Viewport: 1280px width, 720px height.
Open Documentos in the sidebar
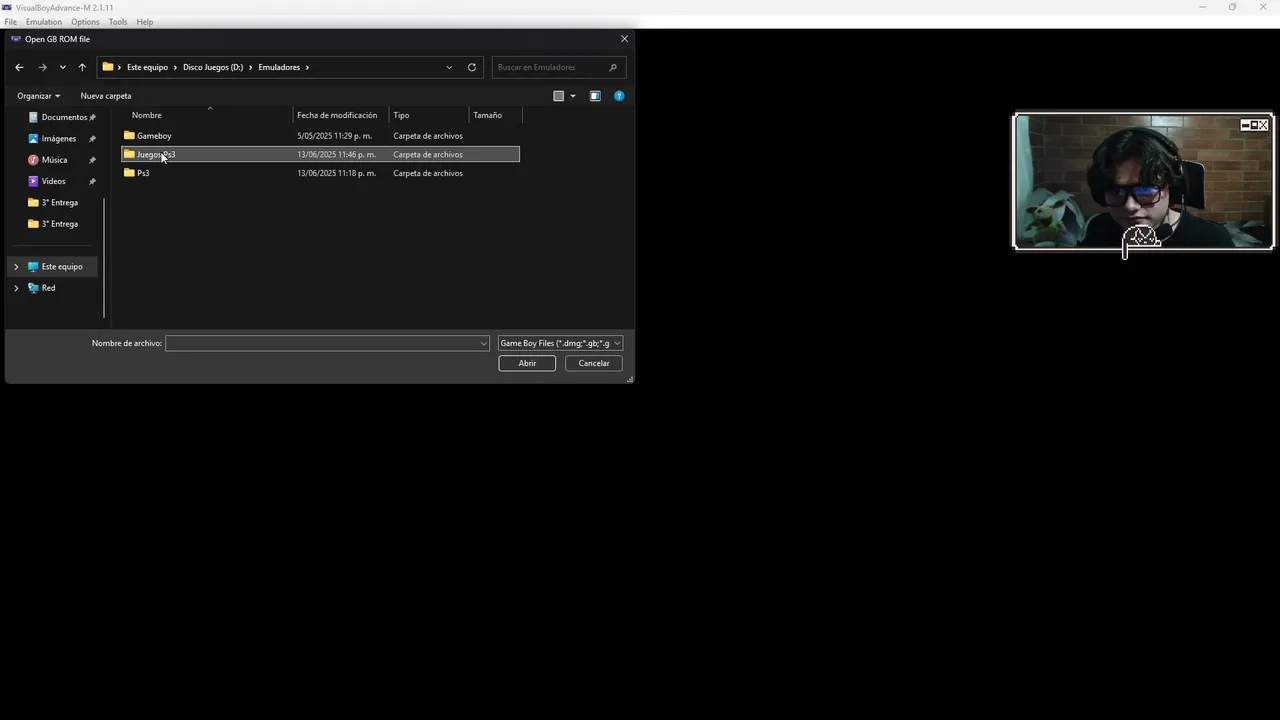[64, 117]
